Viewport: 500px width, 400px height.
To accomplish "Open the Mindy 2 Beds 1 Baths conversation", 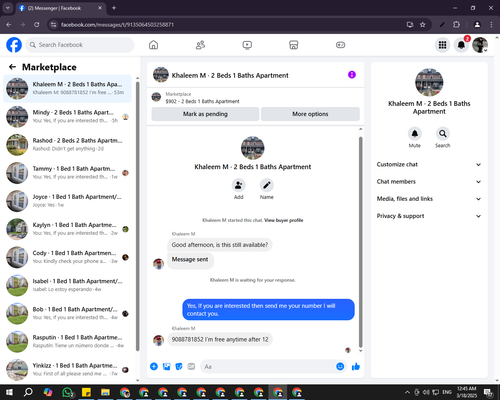I will coord(67,117).
